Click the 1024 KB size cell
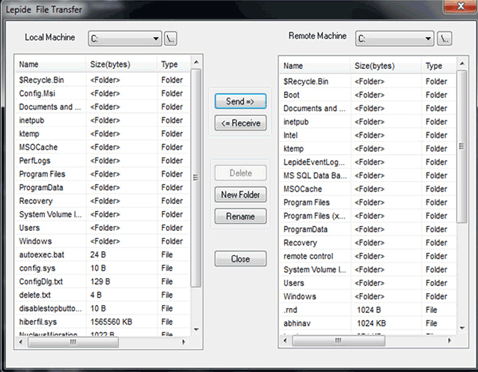478x372 pixels. pos(371,323)
